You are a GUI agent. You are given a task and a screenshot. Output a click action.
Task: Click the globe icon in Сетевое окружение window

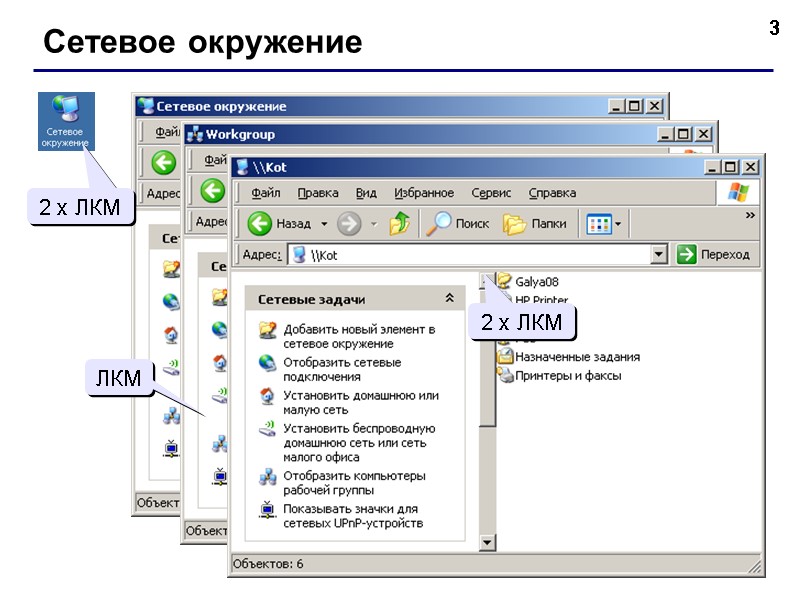(x=171, y=302)
